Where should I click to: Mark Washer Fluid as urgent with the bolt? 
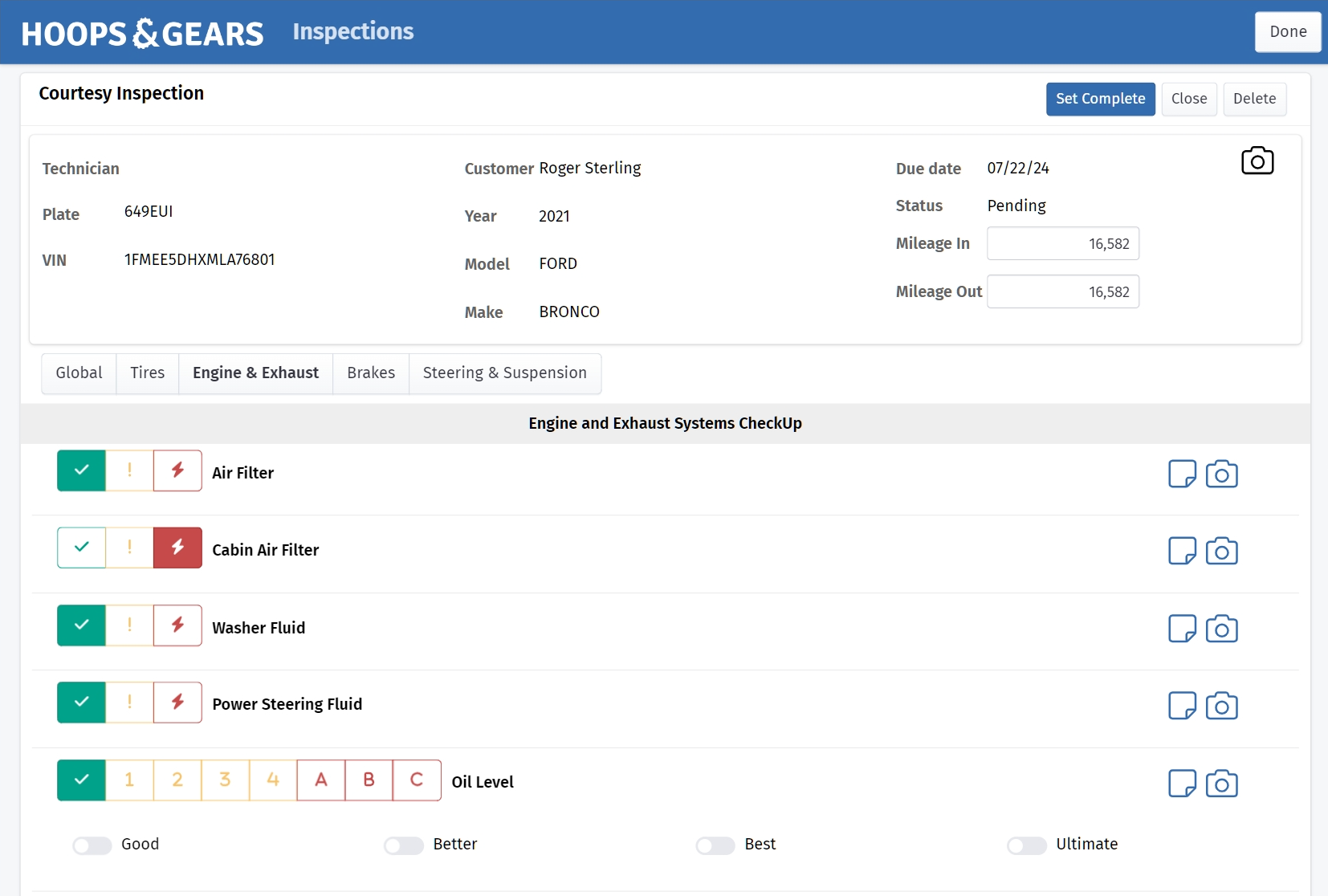177,625
